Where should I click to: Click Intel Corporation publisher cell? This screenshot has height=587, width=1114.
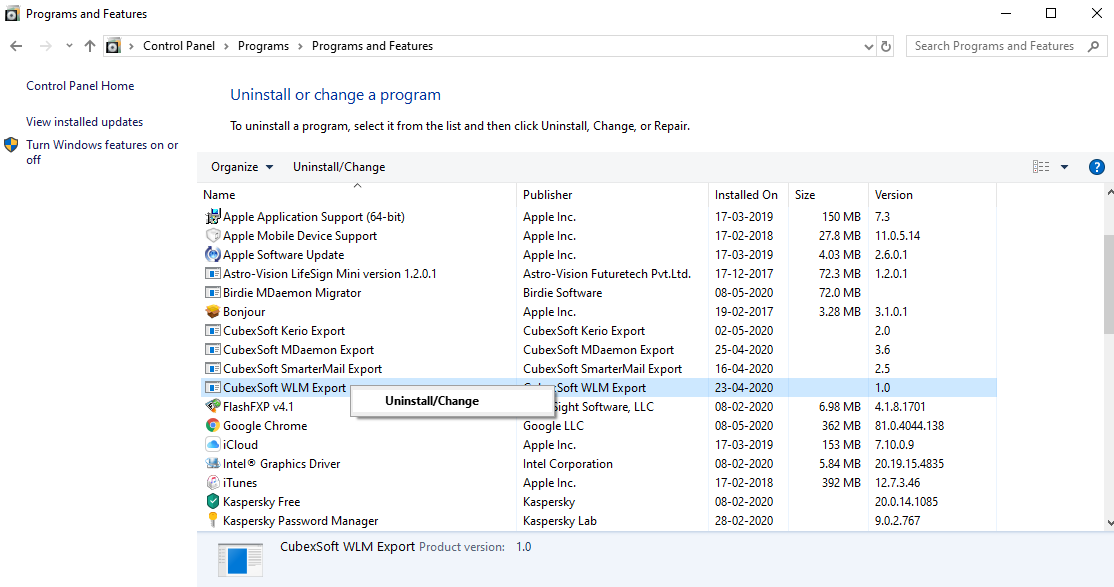tap(568, 463)
